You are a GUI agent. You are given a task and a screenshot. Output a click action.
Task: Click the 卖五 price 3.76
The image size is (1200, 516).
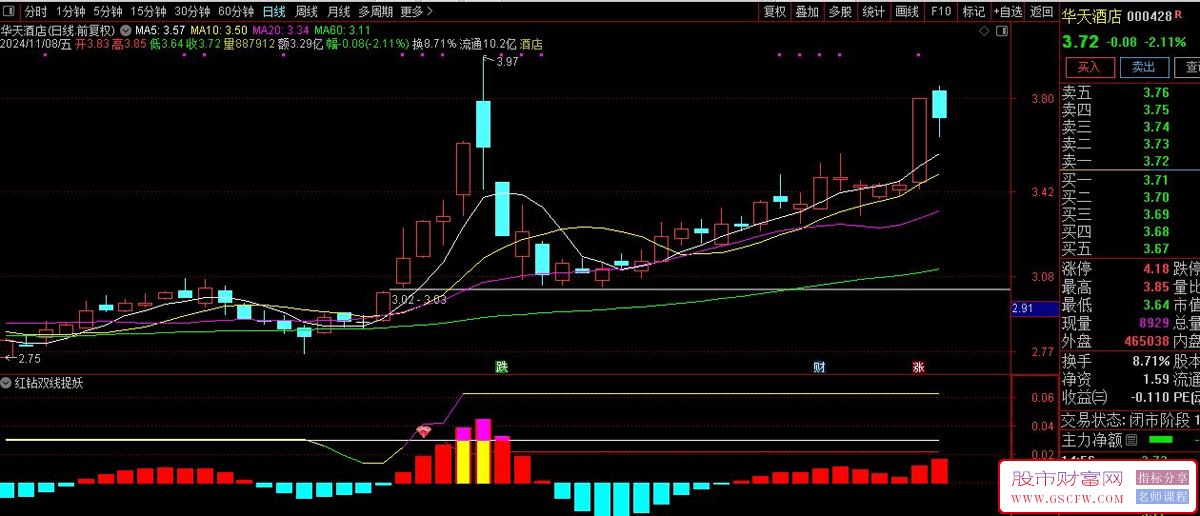(1156, 93)
